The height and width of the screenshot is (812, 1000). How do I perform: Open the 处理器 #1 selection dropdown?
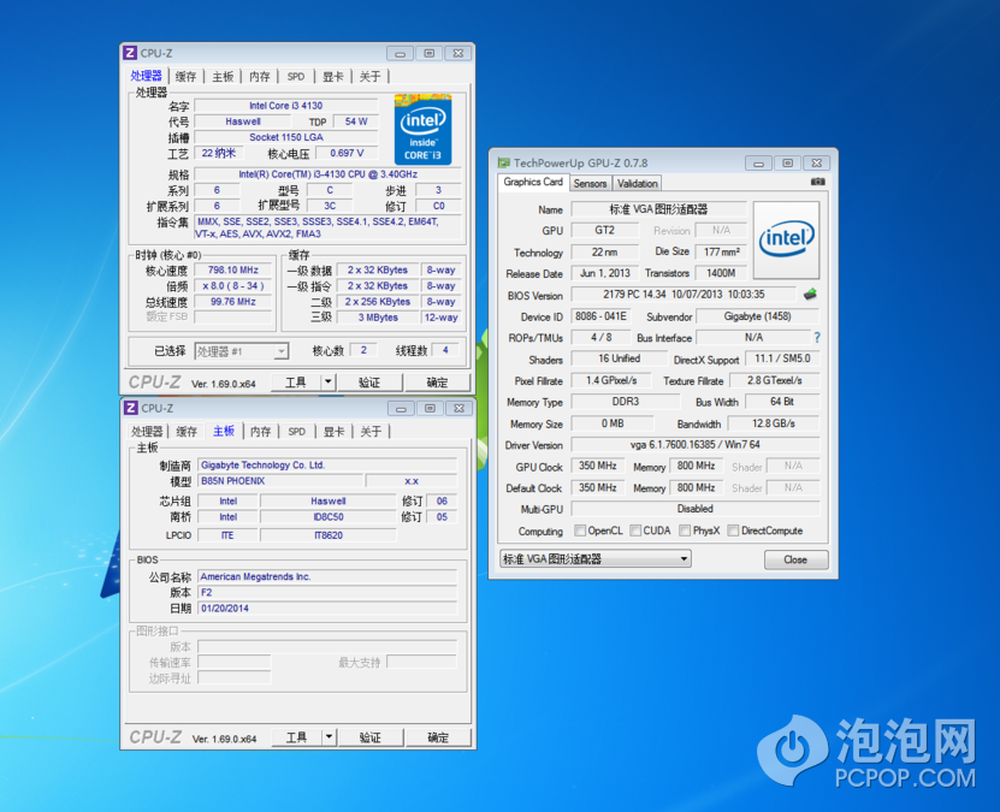pyautogui.click(x=242, y=351)
